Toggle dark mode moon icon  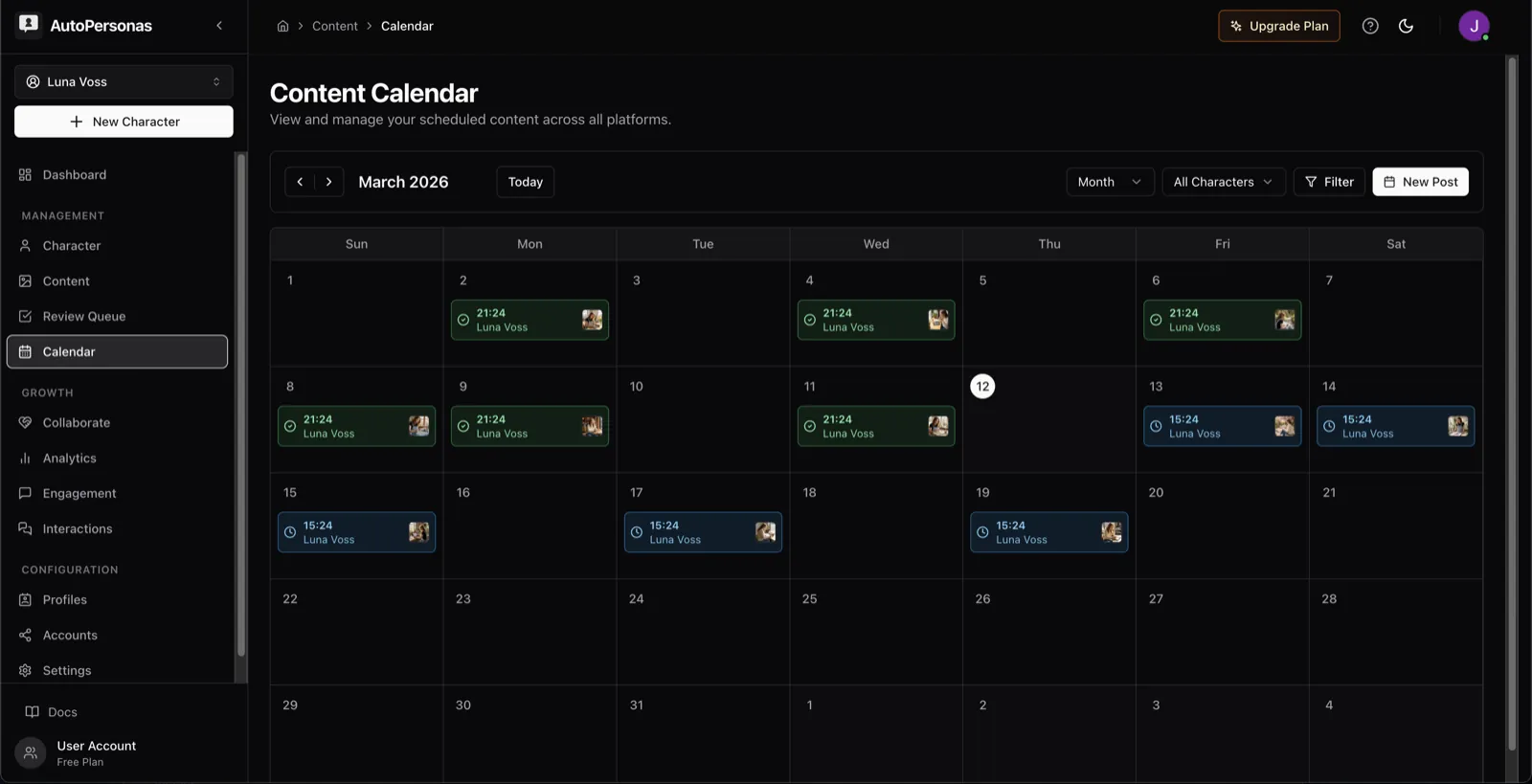tap(1406, 26)
